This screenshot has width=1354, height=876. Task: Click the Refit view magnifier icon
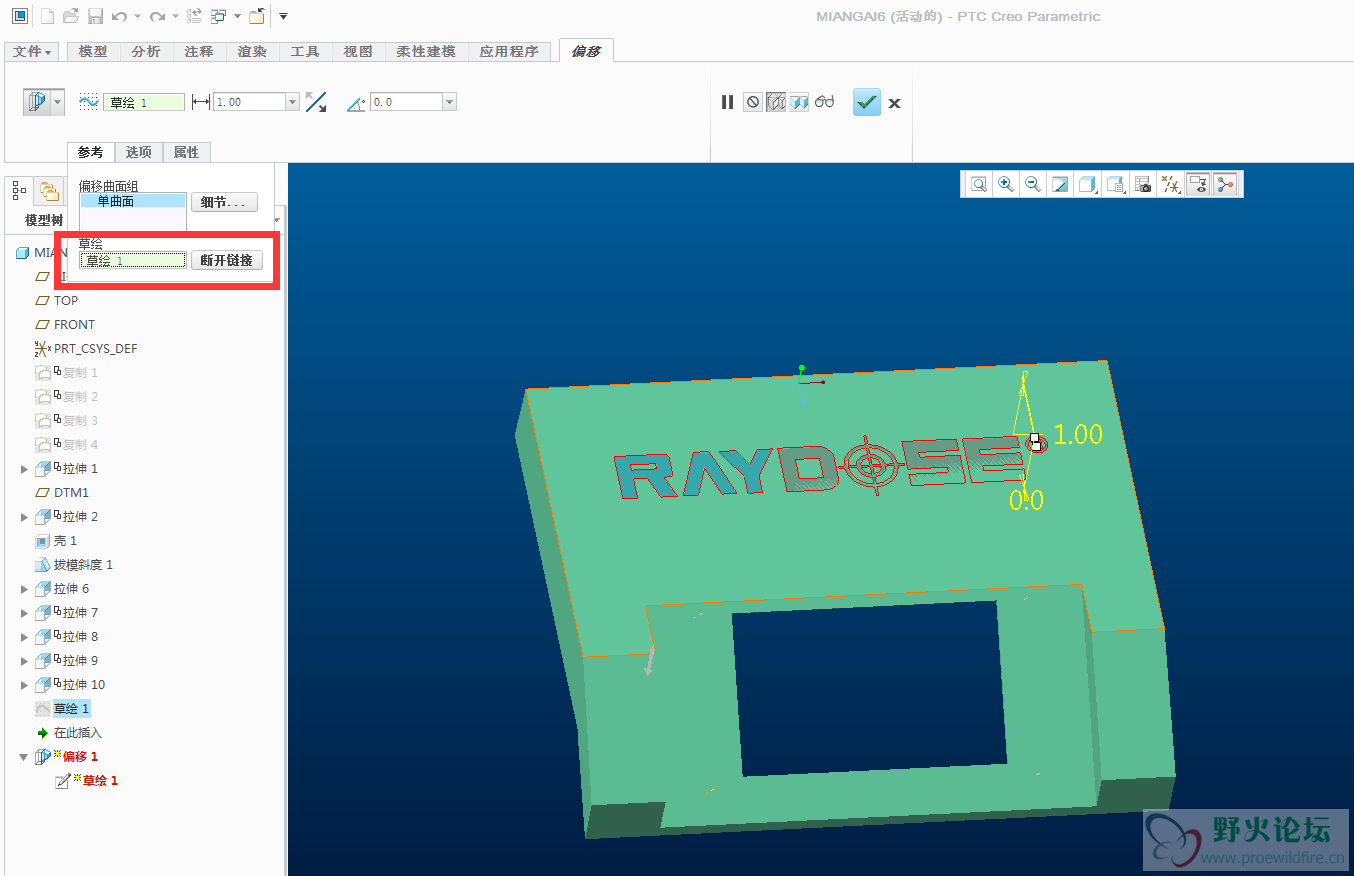978,184
